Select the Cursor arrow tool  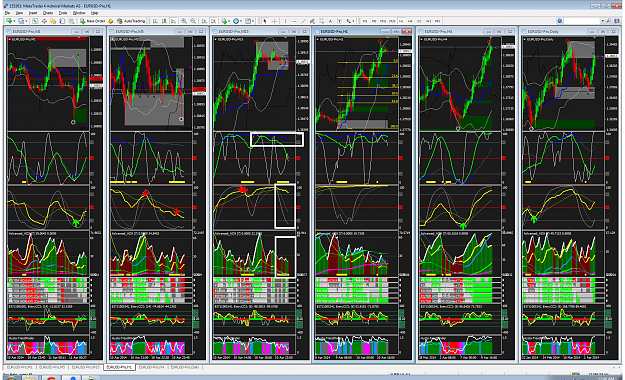265,21
